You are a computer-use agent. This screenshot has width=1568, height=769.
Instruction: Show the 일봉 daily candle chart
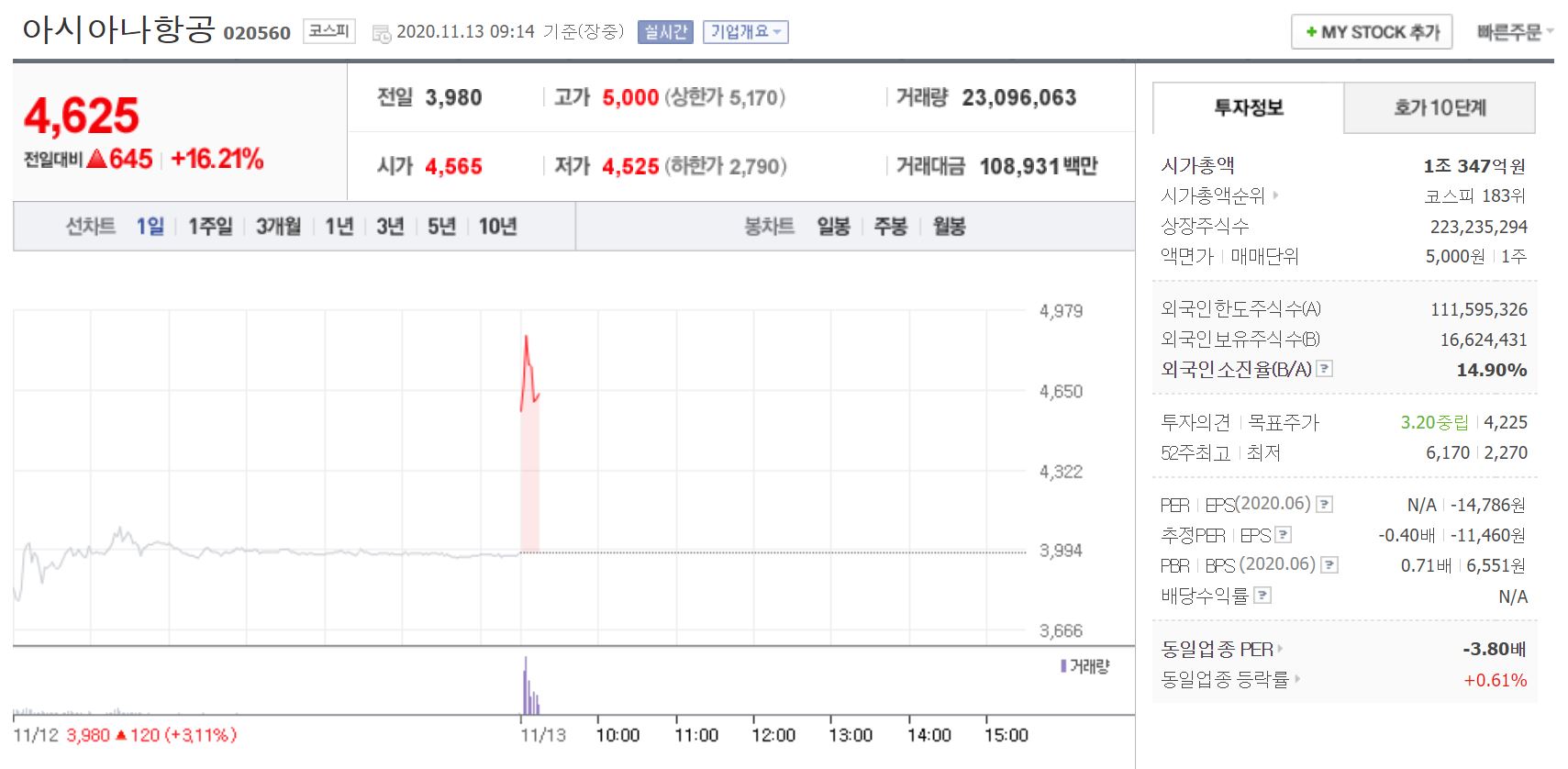pos(833,226)
